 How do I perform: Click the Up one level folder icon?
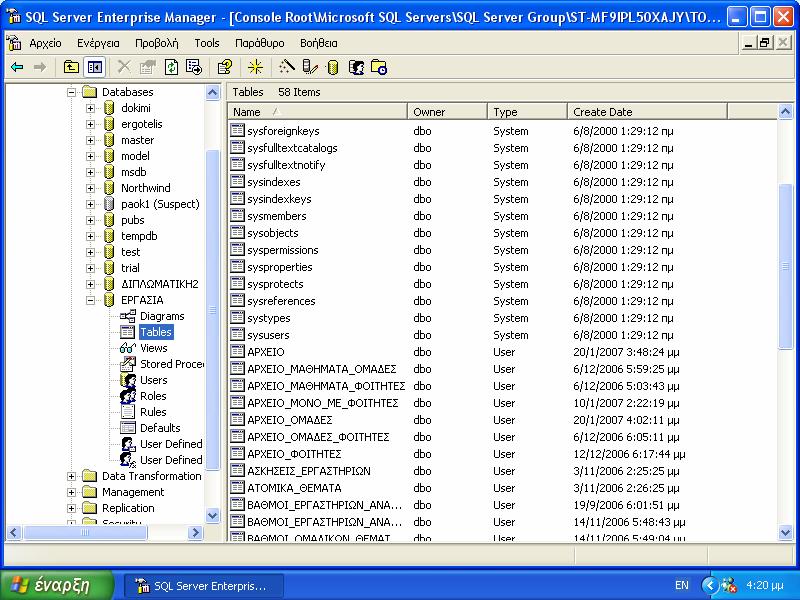[71, 67]
